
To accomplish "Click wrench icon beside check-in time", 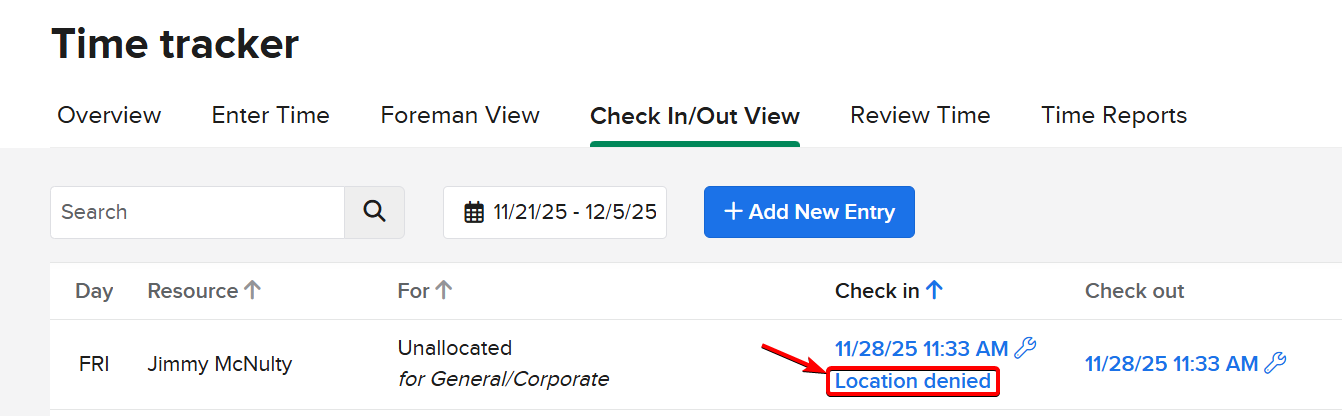I will tap(1025, 348).
